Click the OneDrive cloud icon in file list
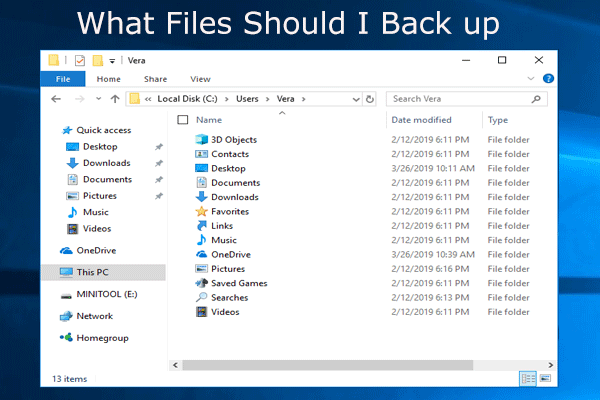The height and width of the screenshot is (400, 600). point(201,254)
